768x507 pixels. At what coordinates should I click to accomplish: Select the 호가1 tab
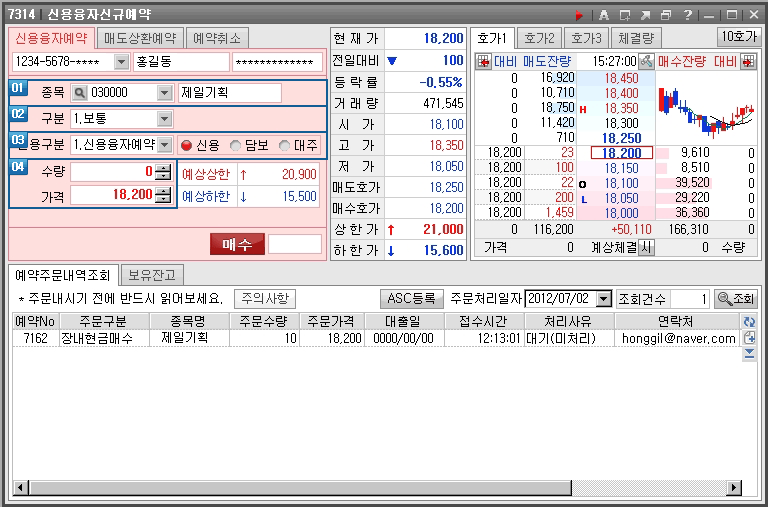[x=492, y=38]
